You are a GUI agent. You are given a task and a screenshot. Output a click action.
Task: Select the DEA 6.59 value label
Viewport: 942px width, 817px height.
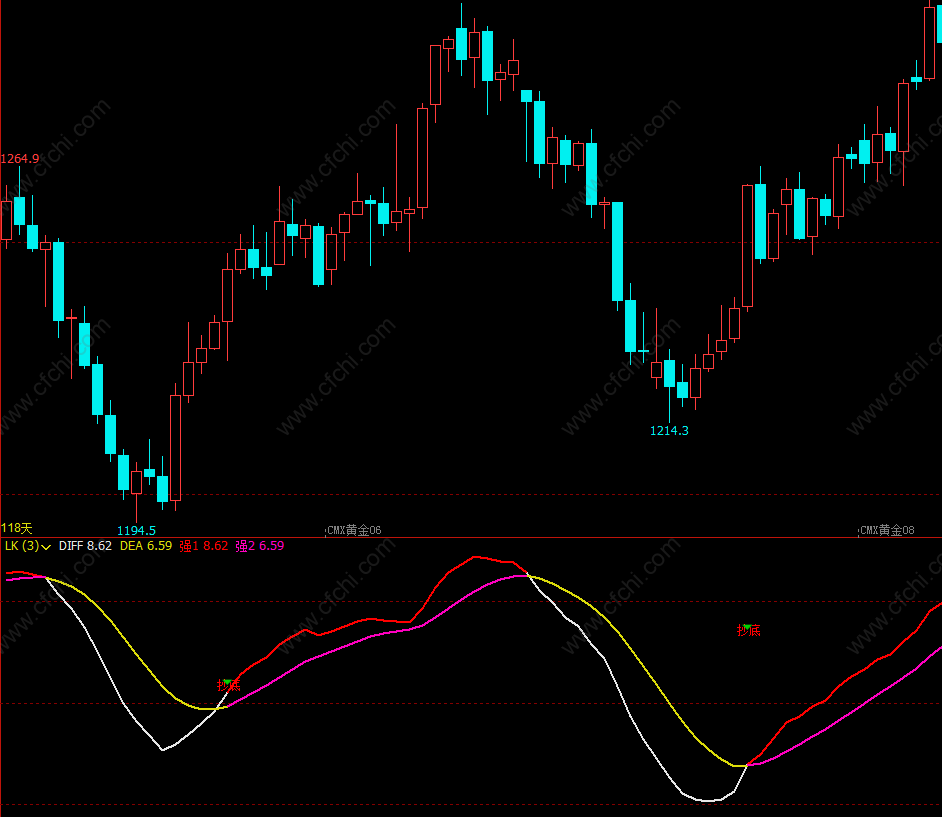146,545
